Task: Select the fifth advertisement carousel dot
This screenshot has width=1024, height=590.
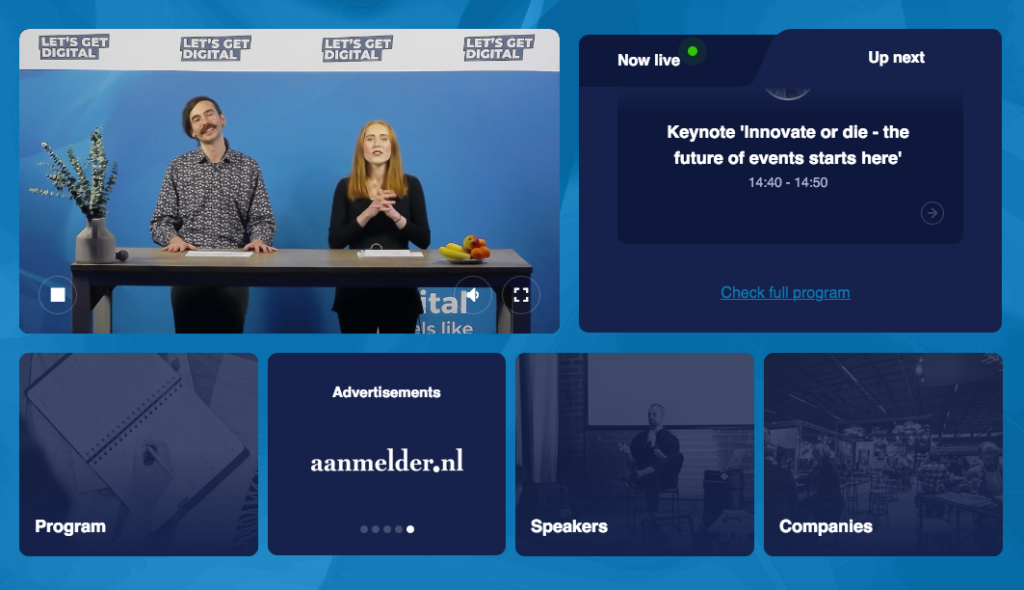Action: click(410, 529)
